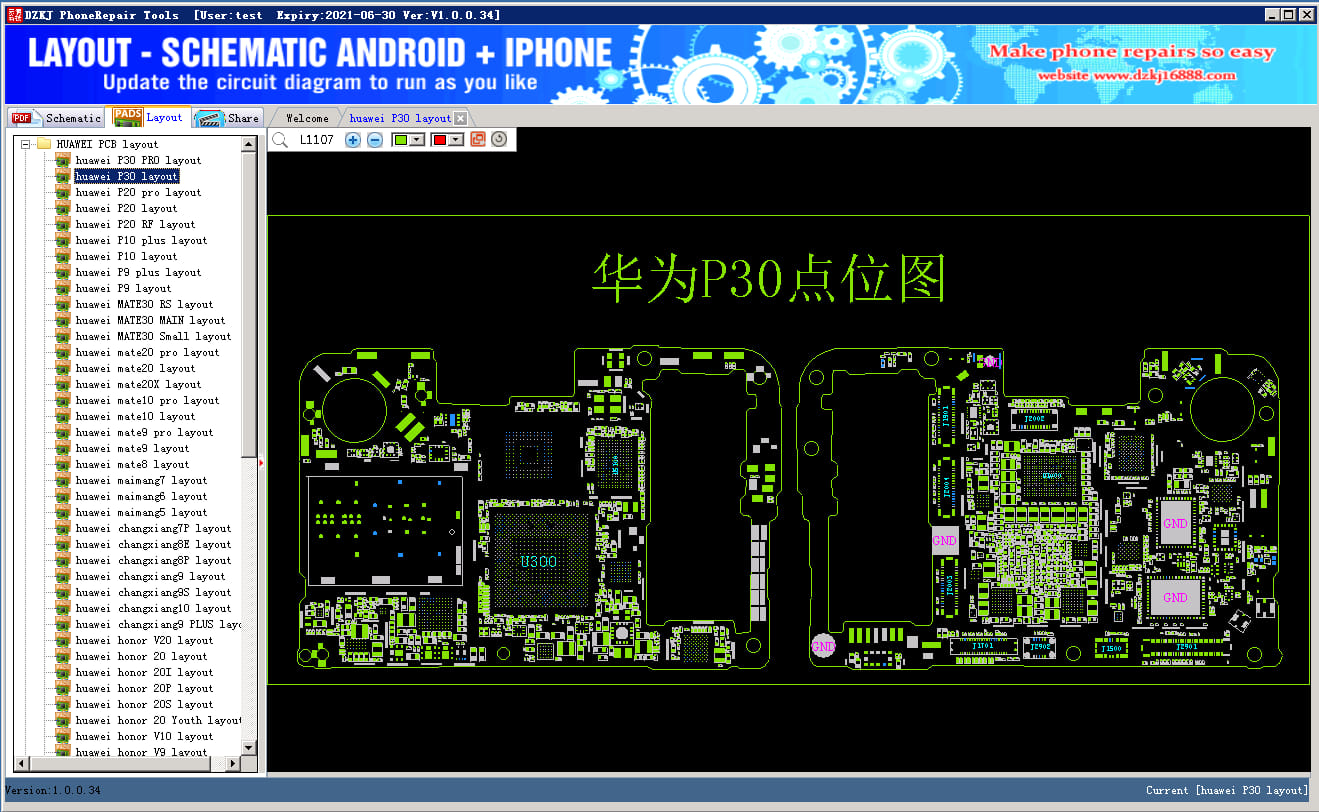
Task: Click the orange overlapping-squares toolbar icon
Action: (478, 140)
